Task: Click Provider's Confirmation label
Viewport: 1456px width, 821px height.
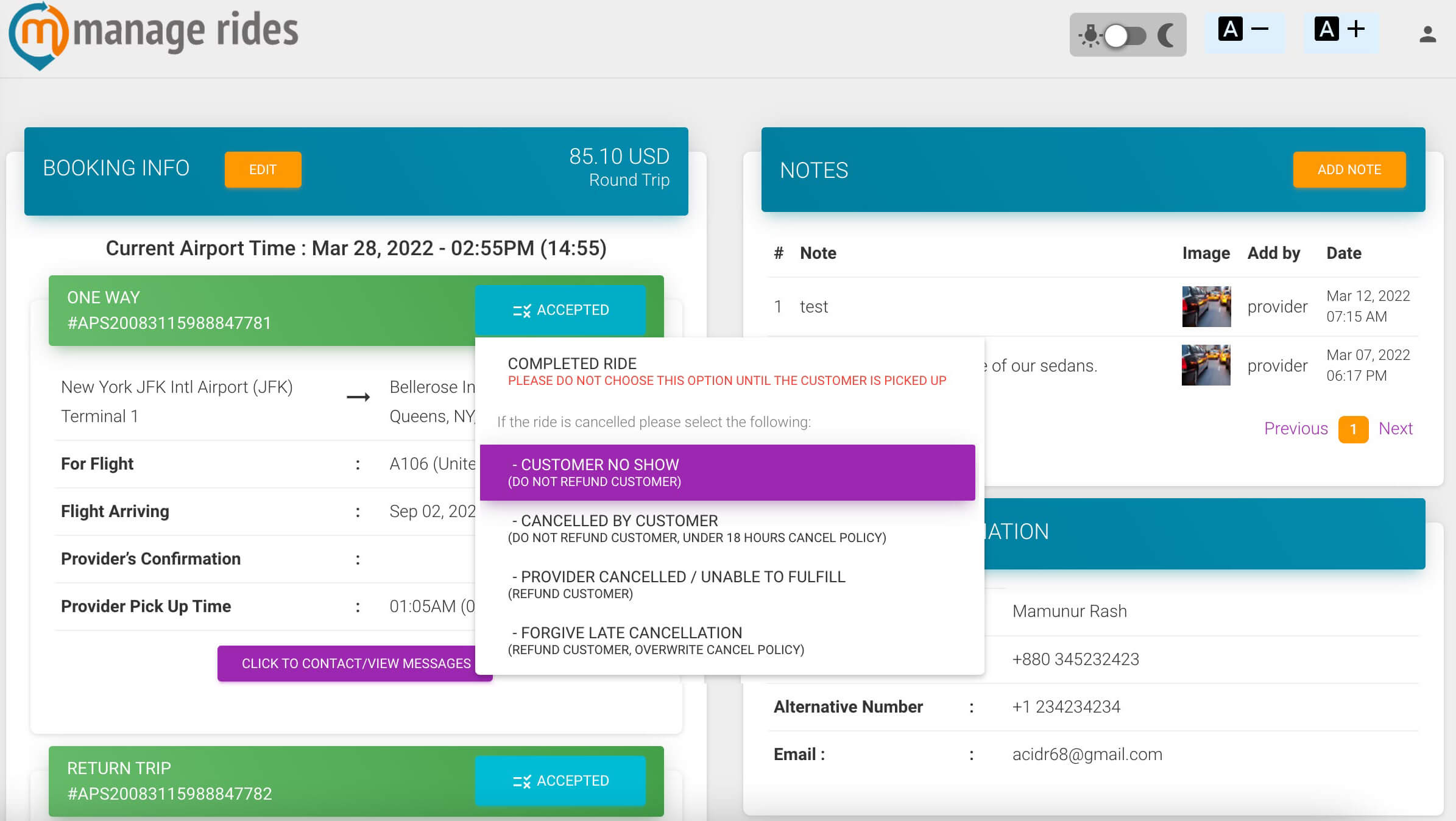Action: tap(150, 559)
